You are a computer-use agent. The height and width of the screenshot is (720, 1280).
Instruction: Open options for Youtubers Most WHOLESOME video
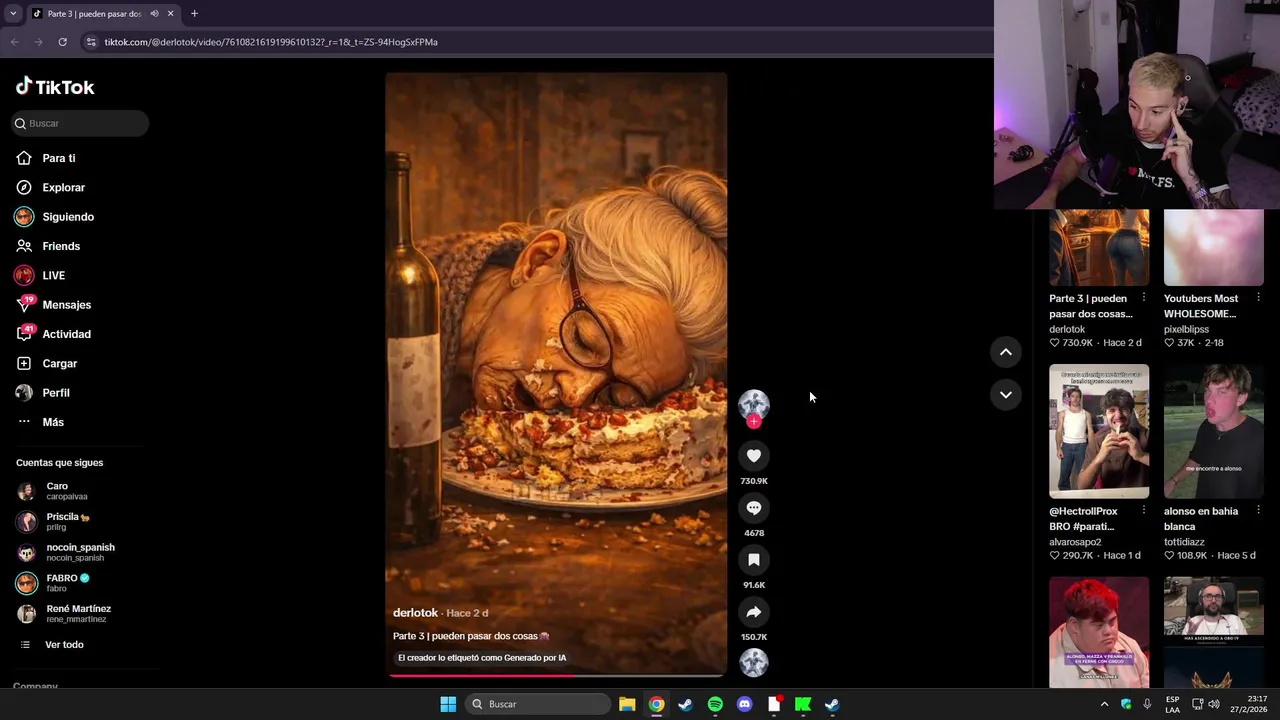(1258, 298)
